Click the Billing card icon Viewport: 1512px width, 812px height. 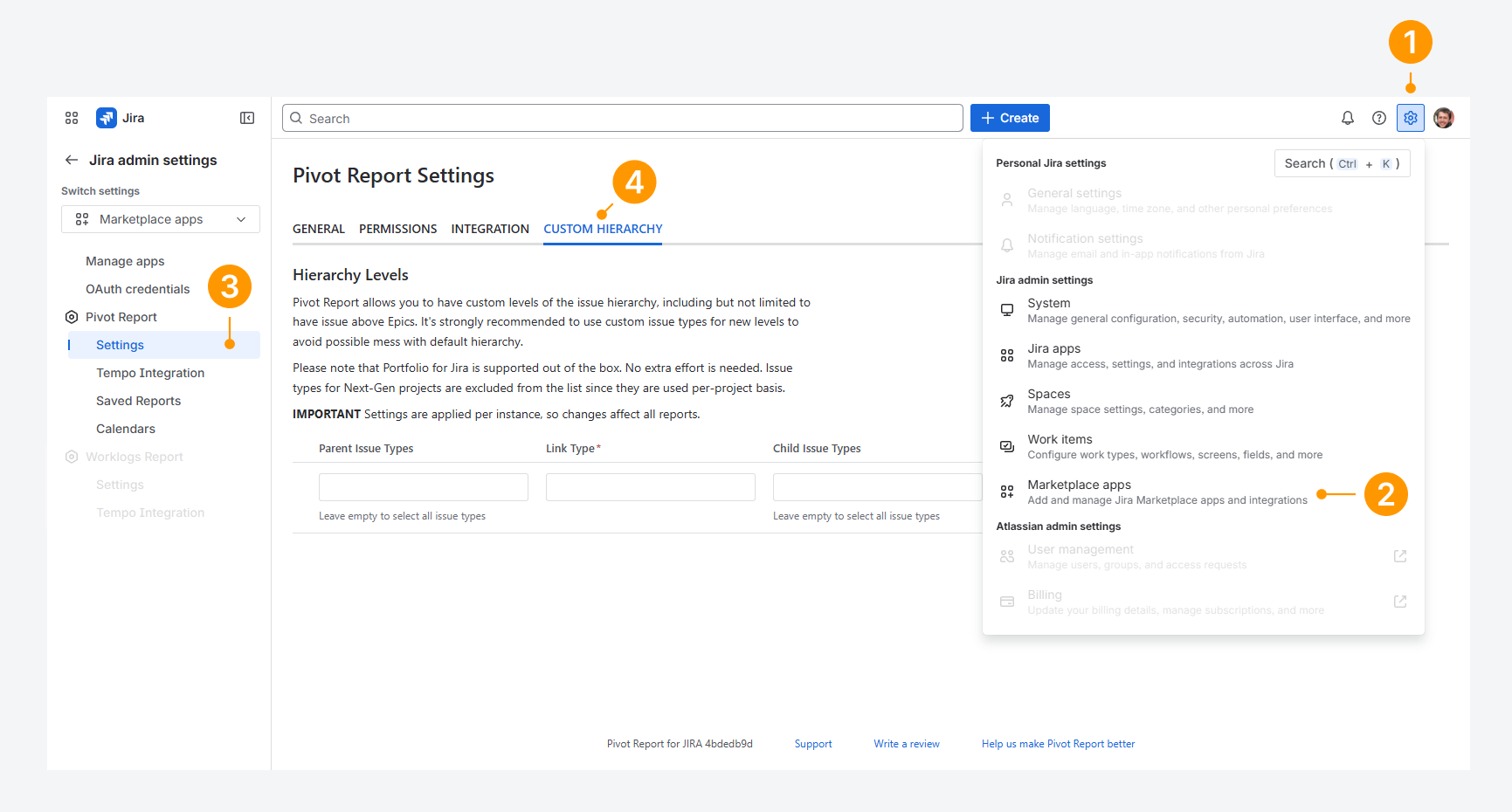(1007, 602)
